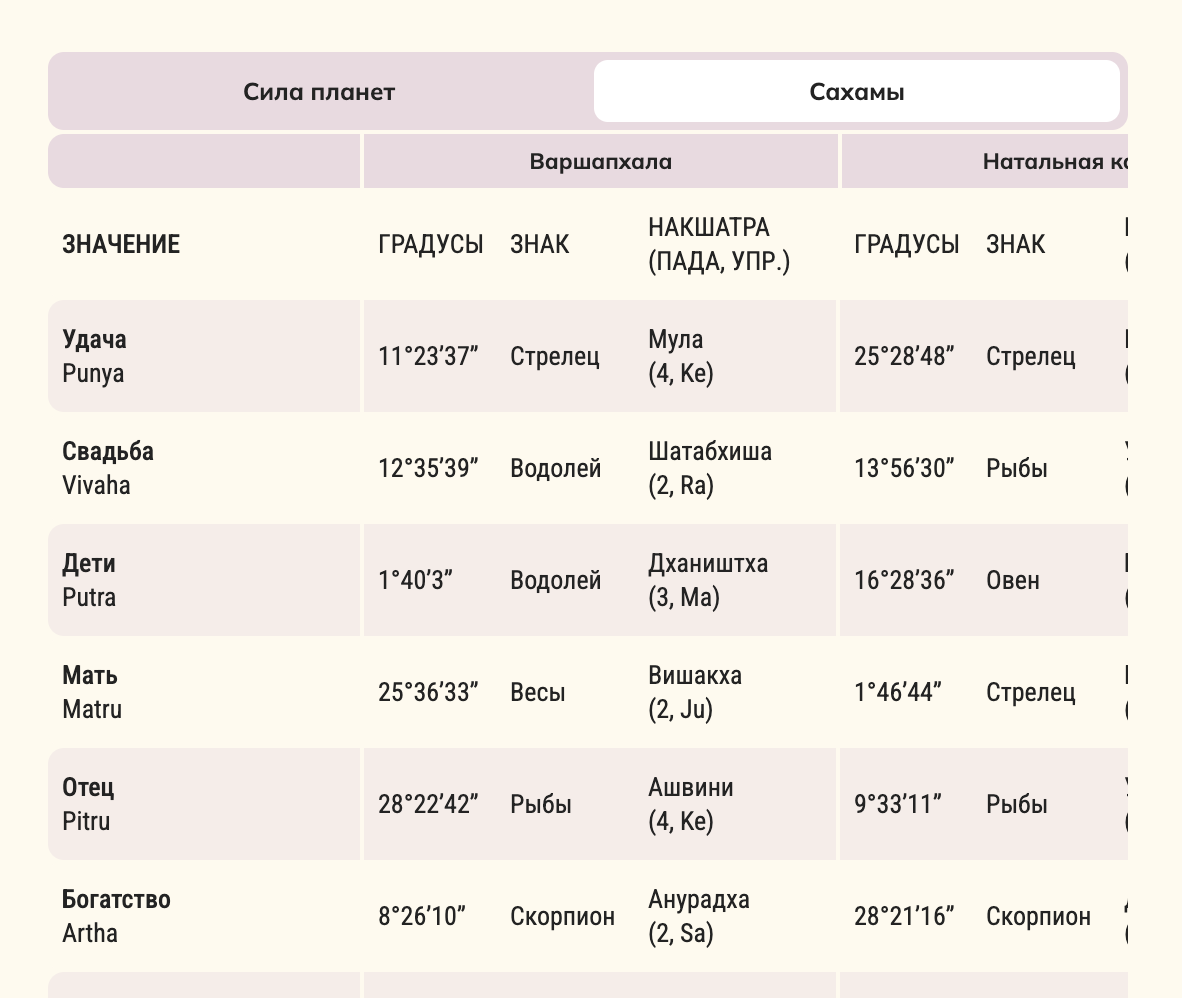Viewport: 1182px width, 998px height.
Task: Select the Мать Matru row label
Action: tap(92, 692)
